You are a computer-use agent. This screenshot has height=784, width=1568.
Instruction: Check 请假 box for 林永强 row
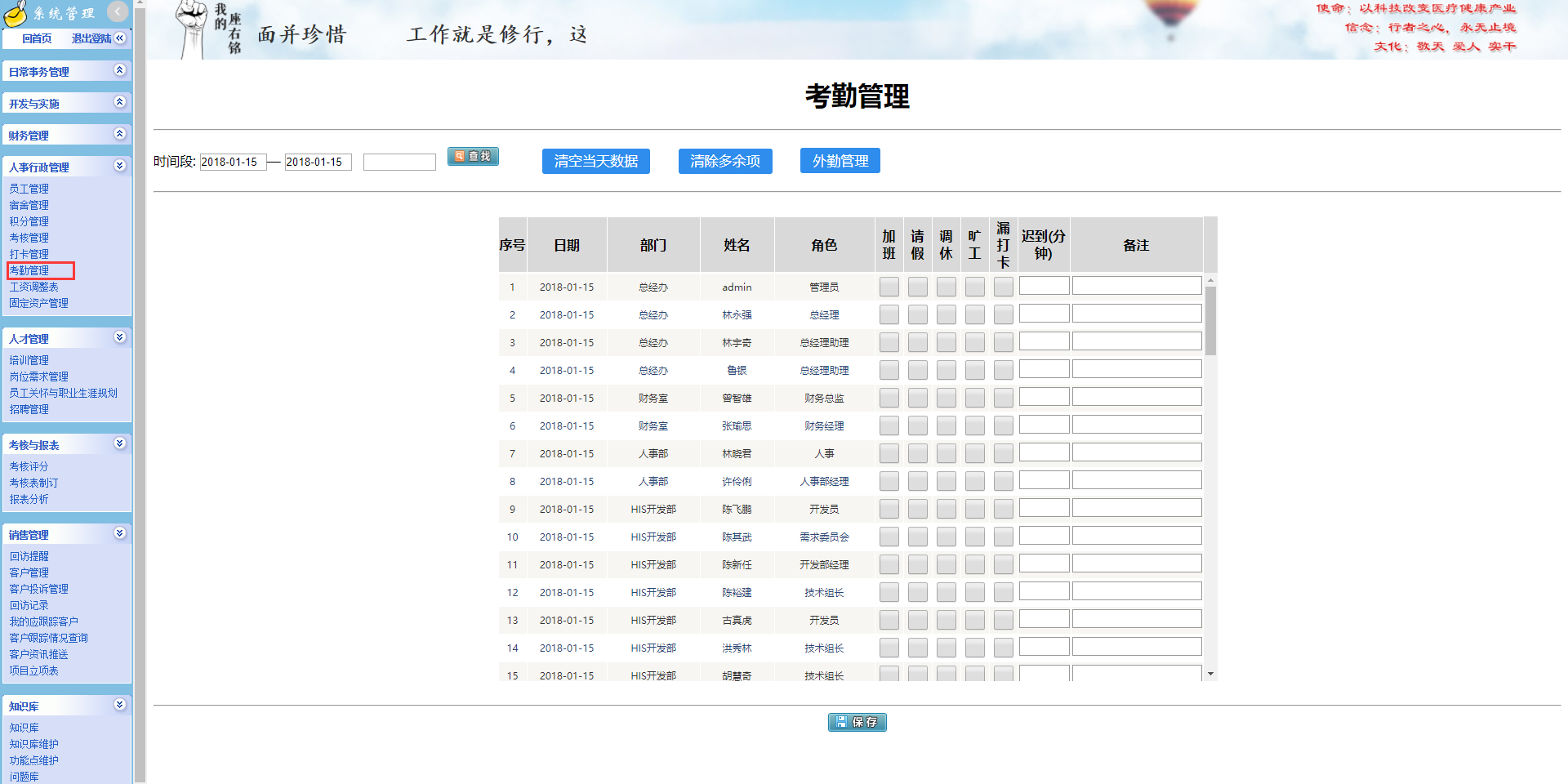coord(918,314)
